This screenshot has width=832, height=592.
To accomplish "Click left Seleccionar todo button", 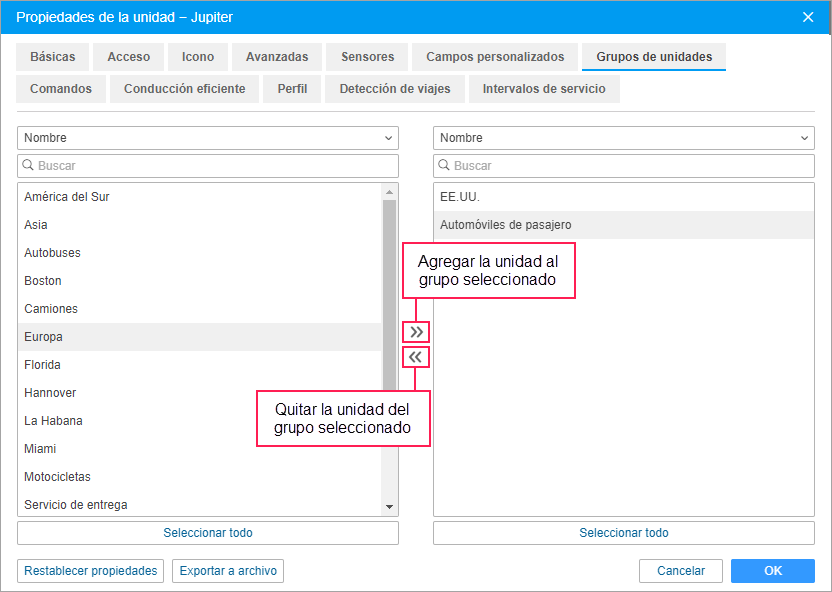I will click(x=208, y=533).
